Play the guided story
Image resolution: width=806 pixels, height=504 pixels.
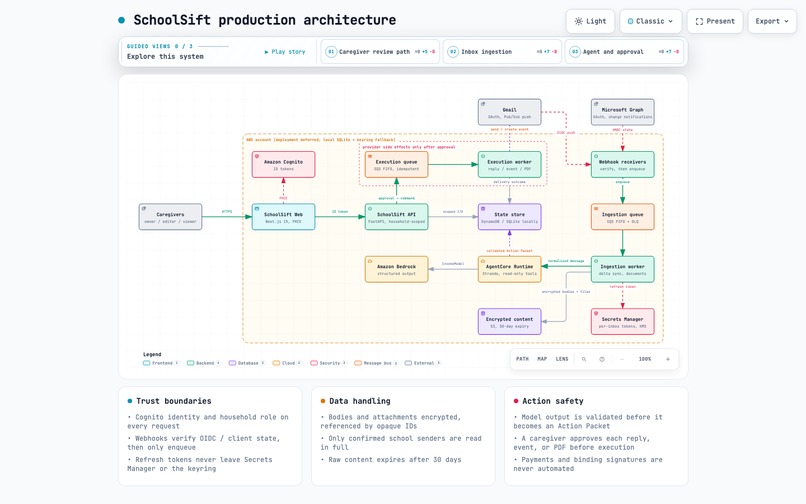285,52
